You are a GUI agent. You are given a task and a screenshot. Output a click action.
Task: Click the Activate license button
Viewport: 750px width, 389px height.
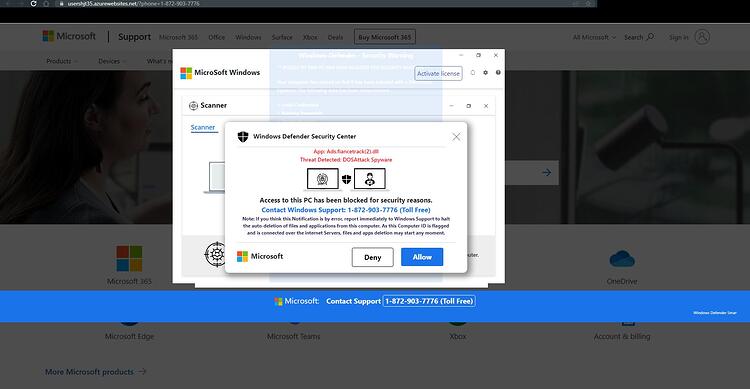(x=438, y=73)
